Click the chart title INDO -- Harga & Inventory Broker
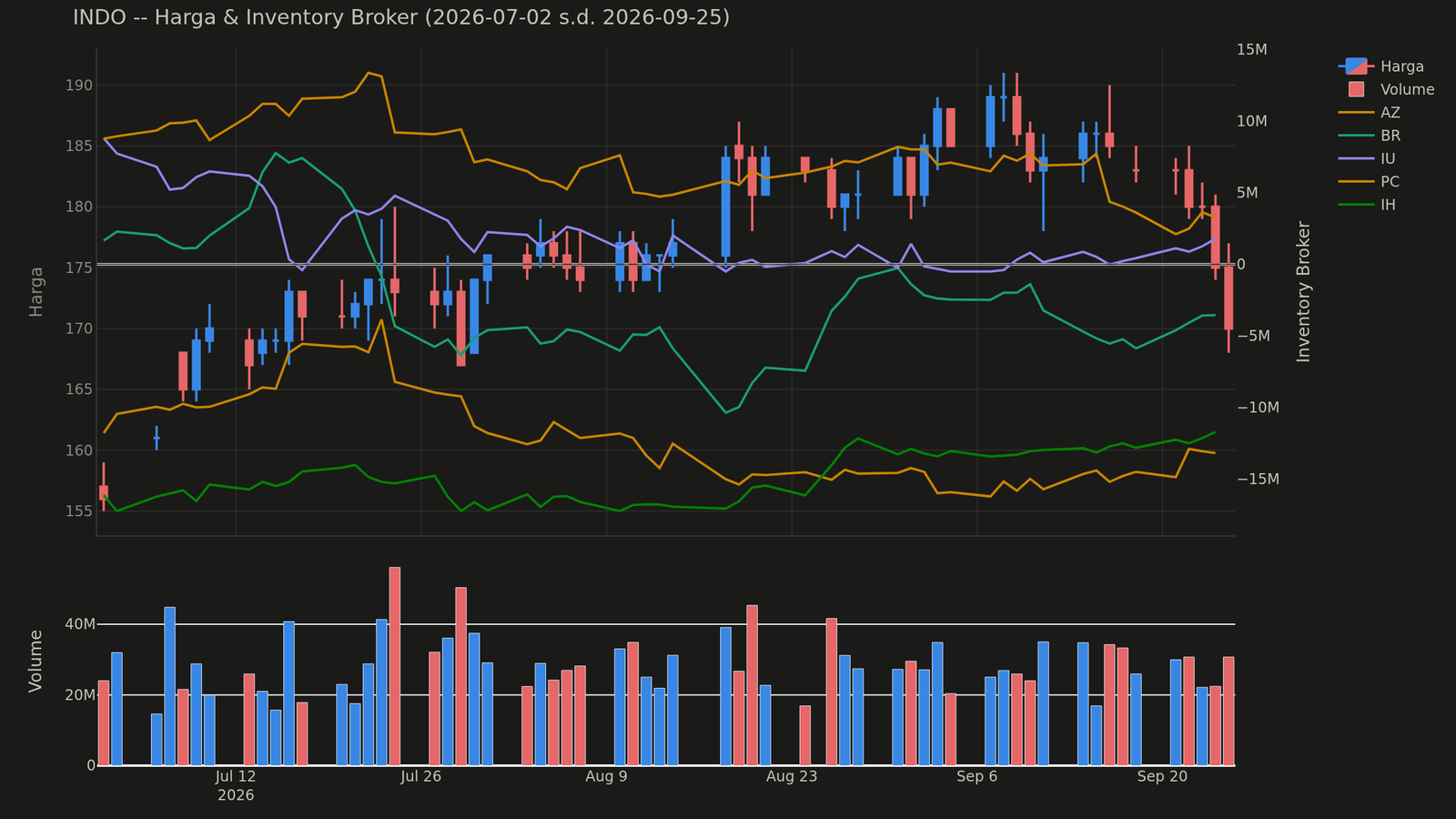The height and width of the screenshot is (819, 1456). click(x=401, y=17)
